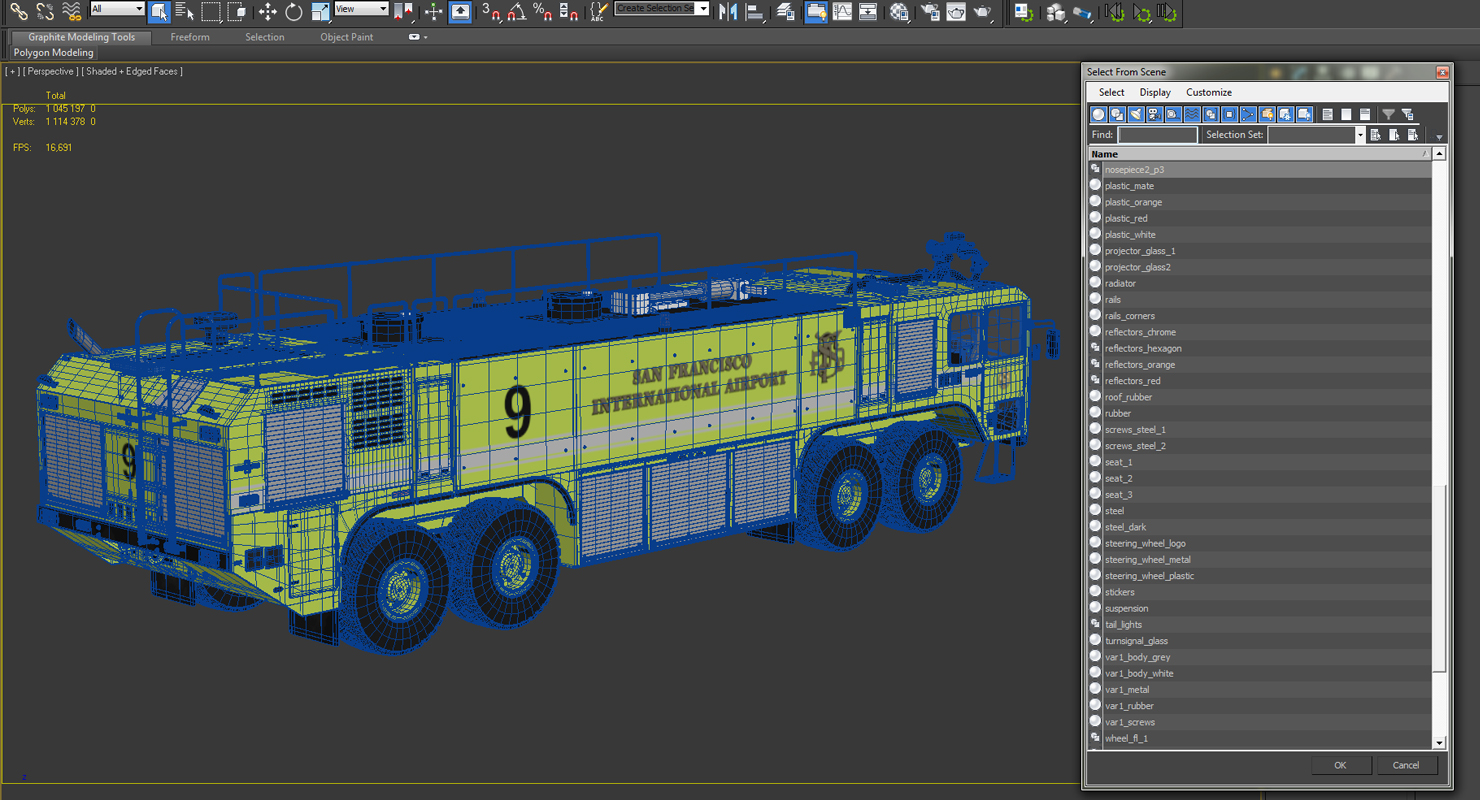The width and height of the screenshot is (1480, 800).
Task: Select var1_body_grey in the list
Action: (x=1260, y=657)
